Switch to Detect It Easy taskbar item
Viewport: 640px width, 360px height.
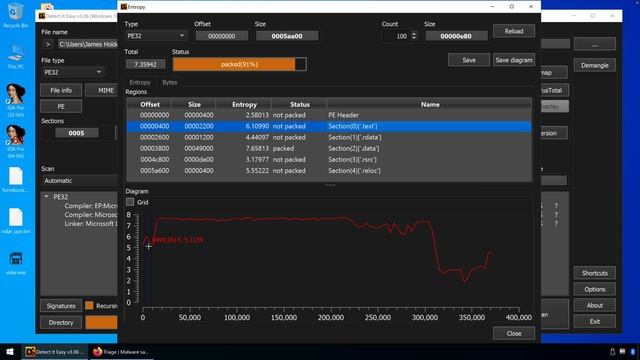[54, 352]
